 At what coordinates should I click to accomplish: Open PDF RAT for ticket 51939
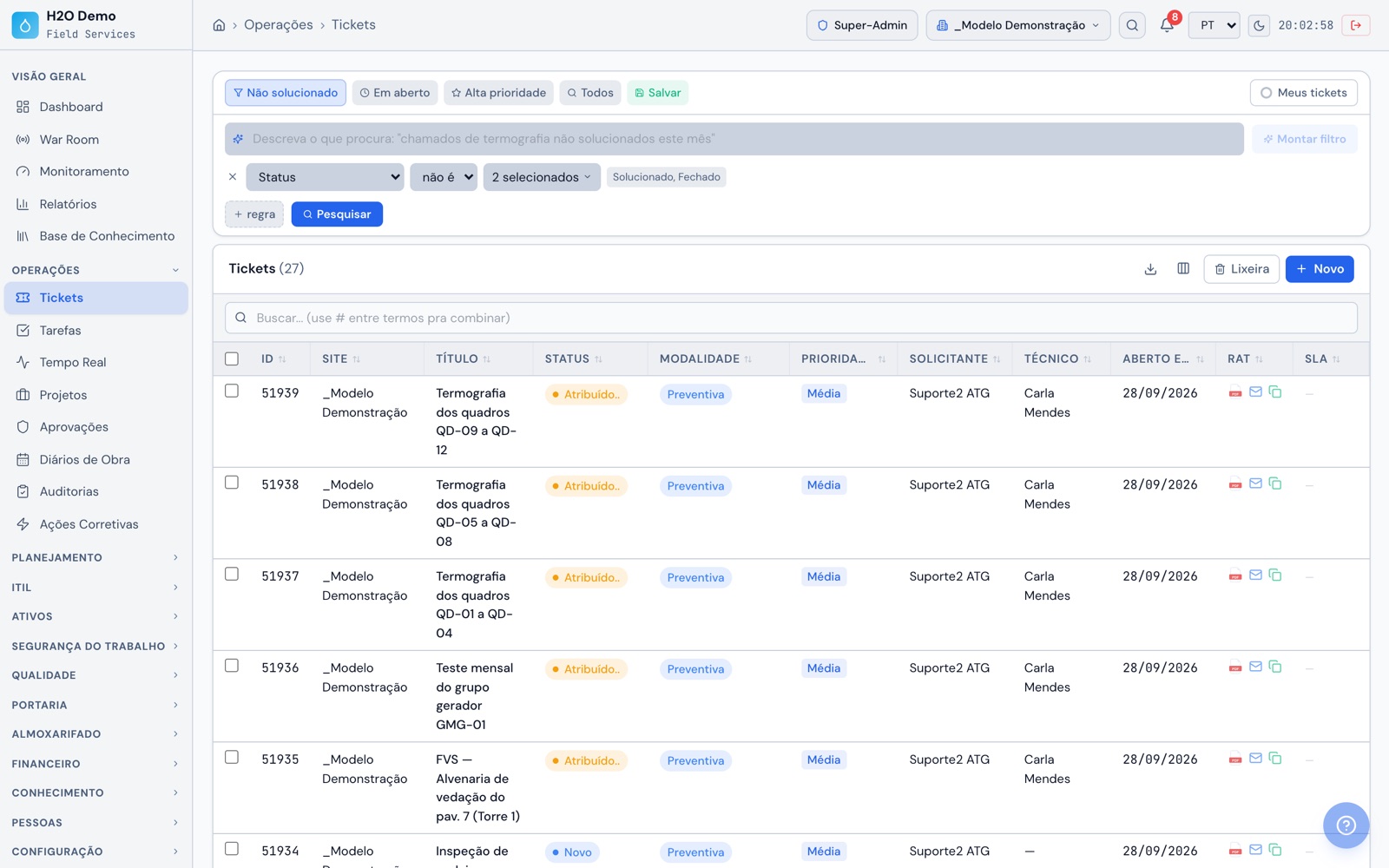coord(1235,392)
